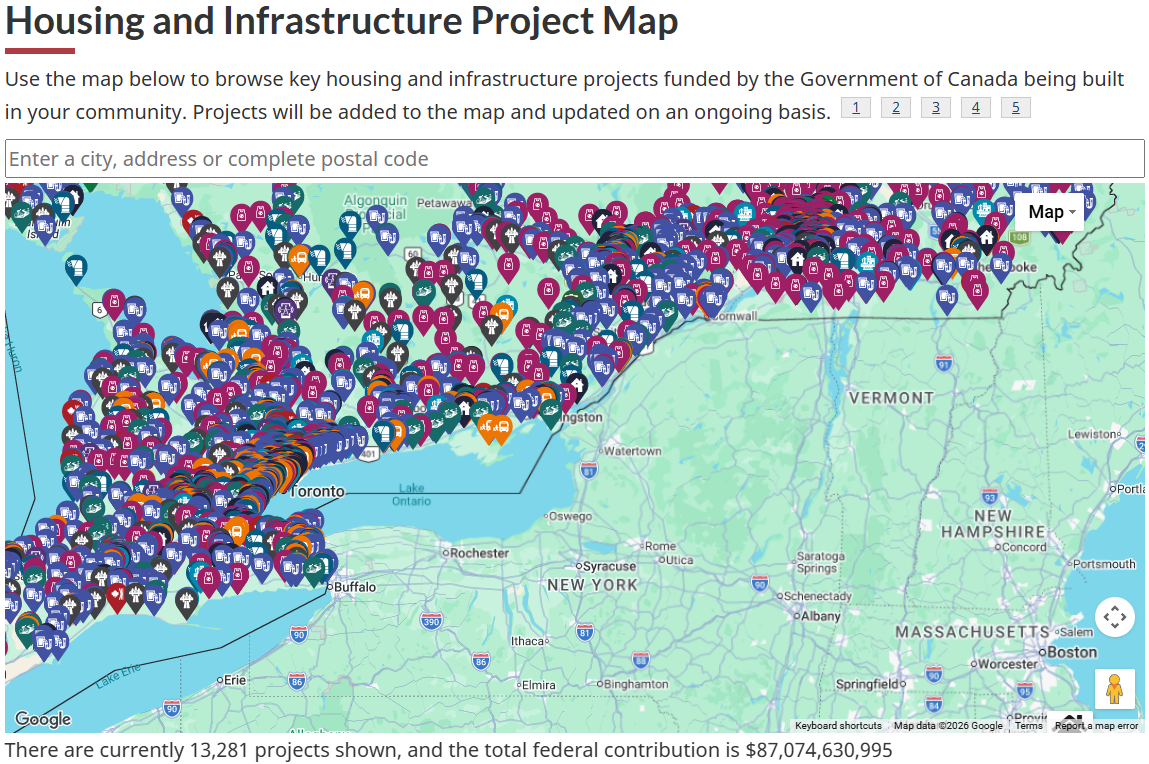Open footnote link 1
This screenshot has height=764, width=1149.
click(855, 108)
